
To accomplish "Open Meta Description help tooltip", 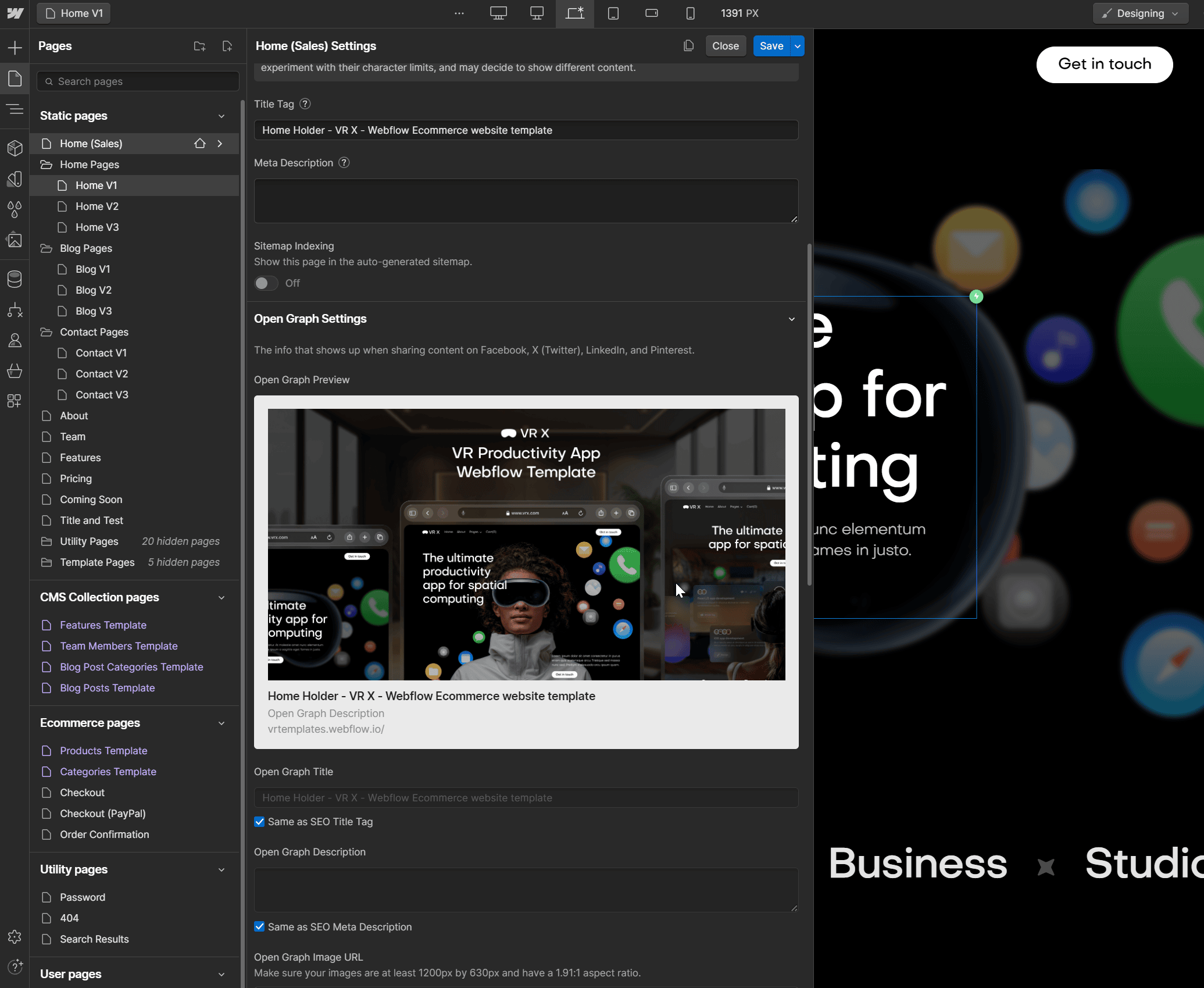I will coord(344,163).
